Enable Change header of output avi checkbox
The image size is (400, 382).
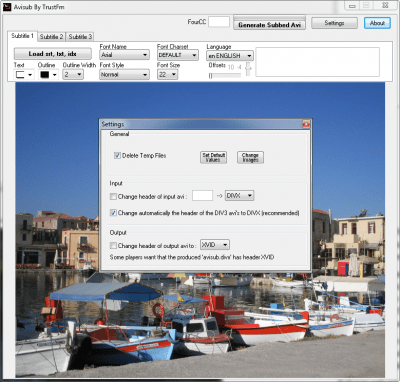[113, 246]
